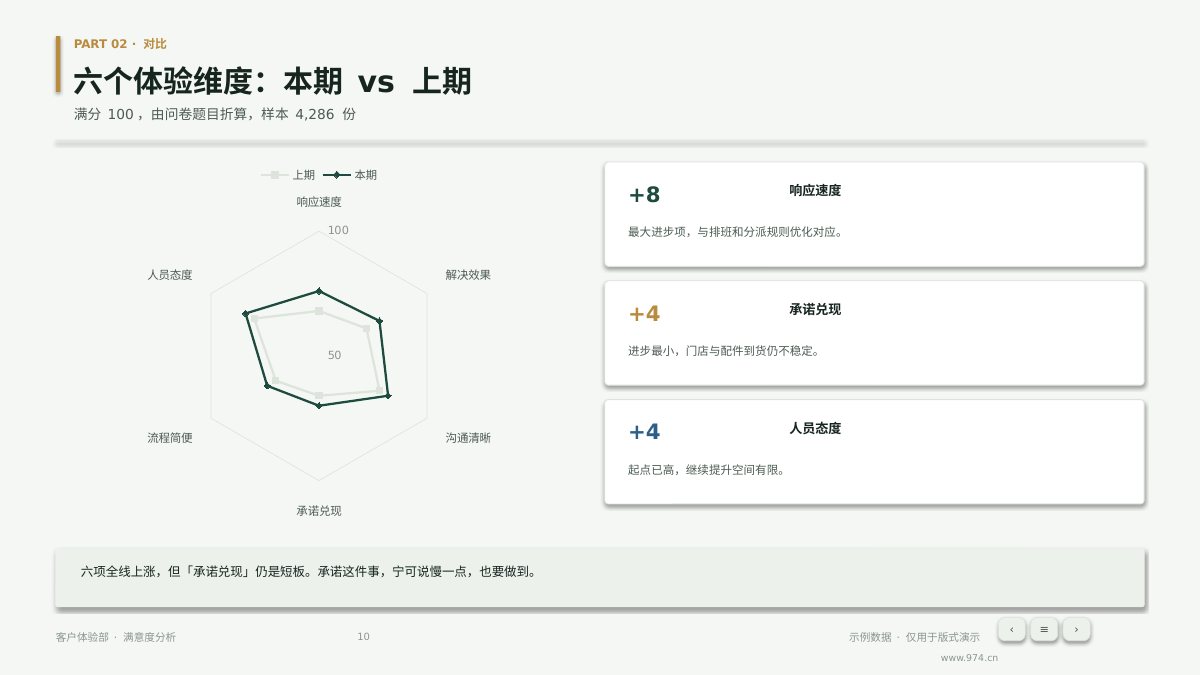The height and width of the screenshot is (675, 1200).
Task: Click the 100 scale label on radar
Action: (x=338, y=230)
